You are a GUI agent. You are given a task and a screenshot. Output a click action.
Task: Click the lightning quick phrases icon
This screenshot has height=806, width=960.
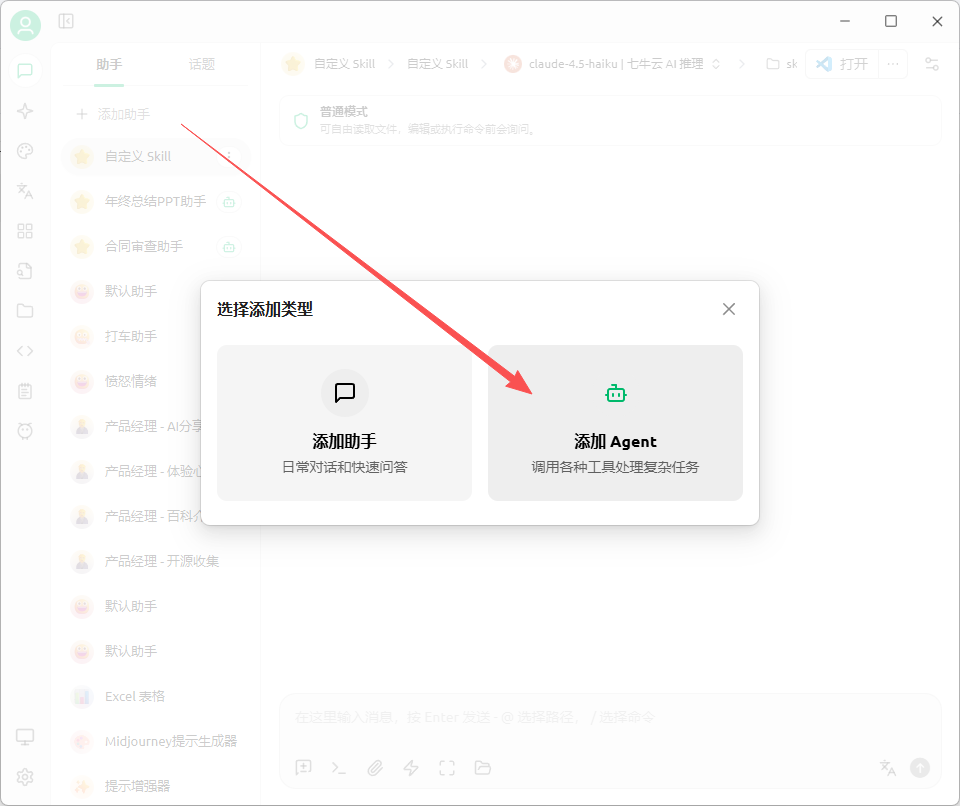pos(411,768)
